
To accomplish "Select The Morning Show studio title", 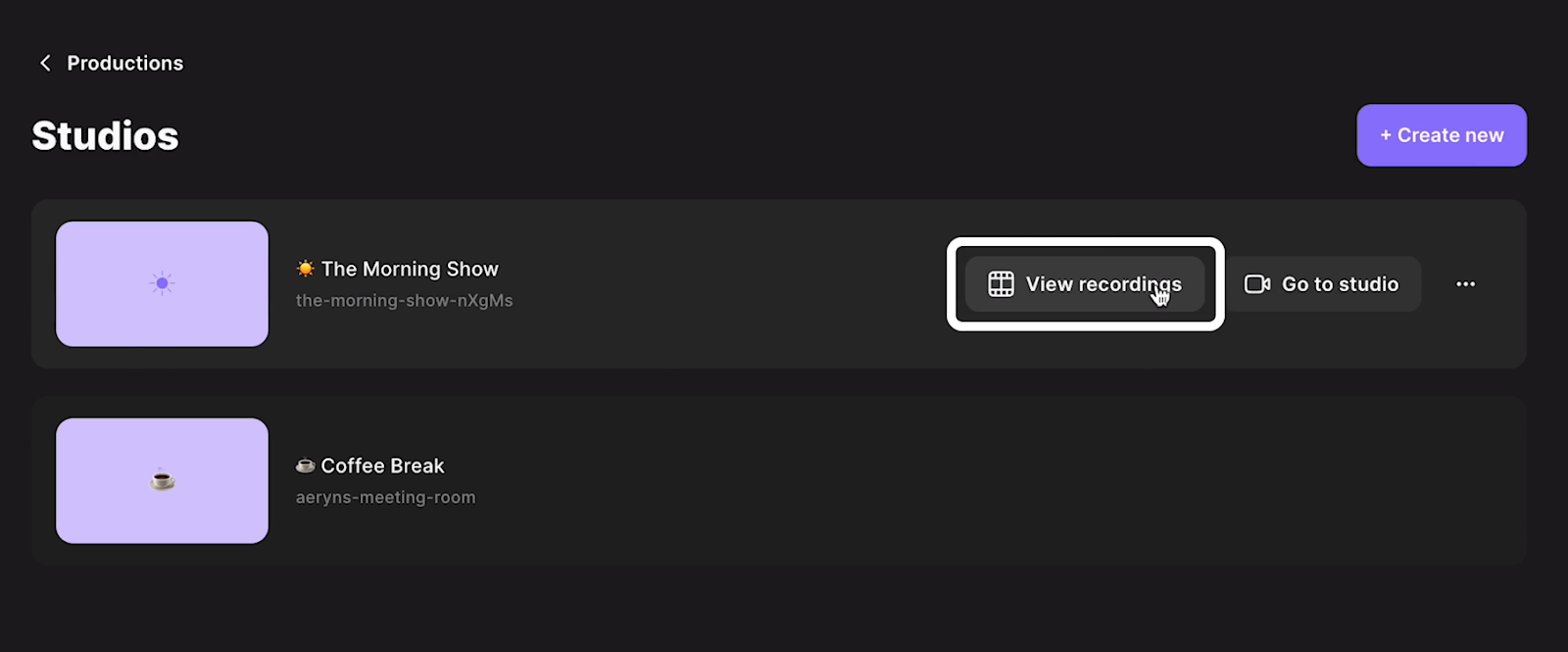I will 410,269.
